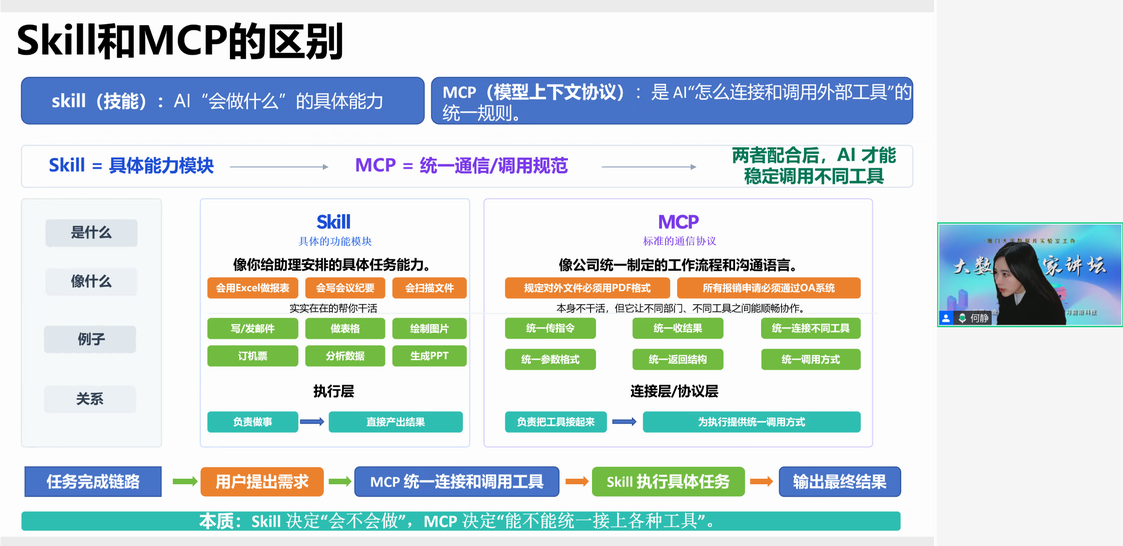Click the blue 输出最终结果 box

839,482
